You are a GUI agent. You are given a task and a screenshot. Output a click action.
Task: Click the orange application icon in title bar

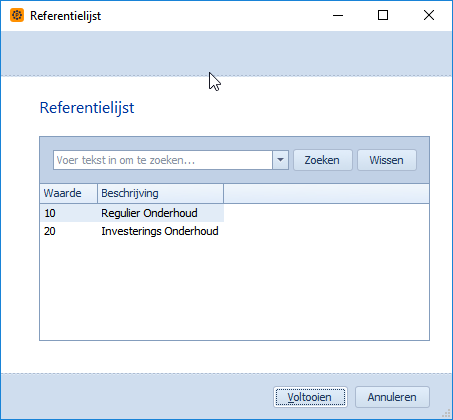click(17, 15)
